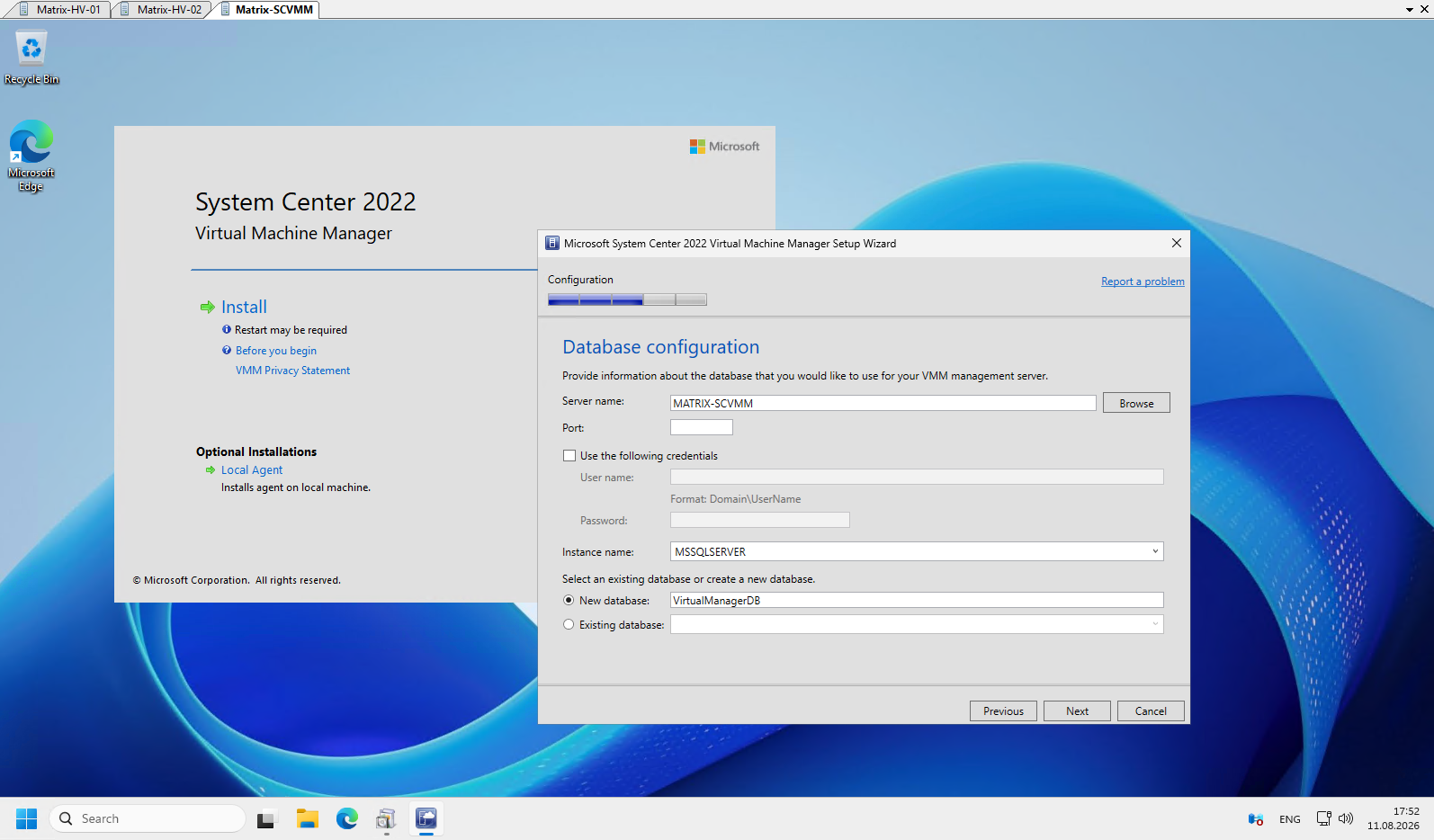Click the green Local Agent arrow icon

pos(211,469)
